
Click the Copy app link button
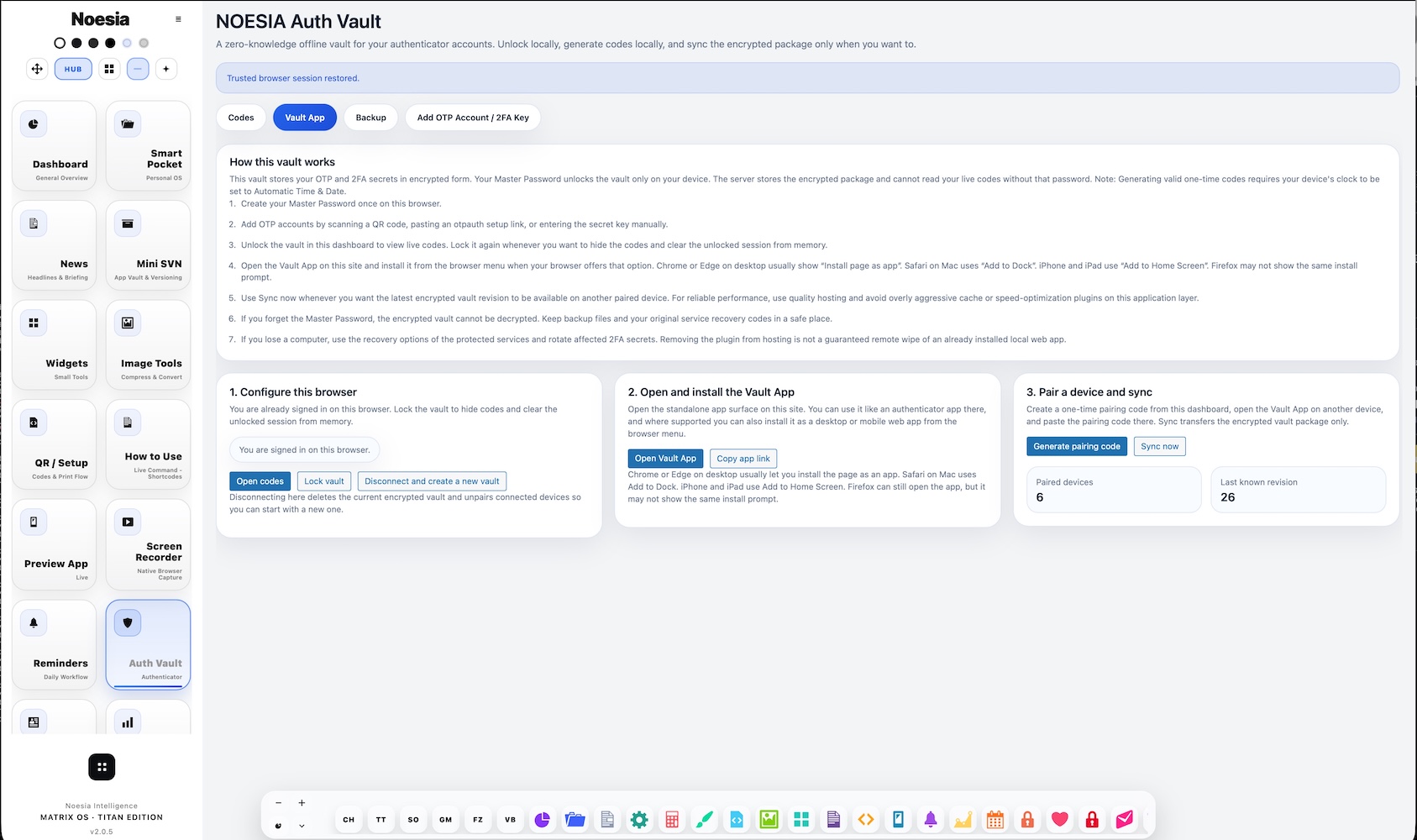coord(743,459)
